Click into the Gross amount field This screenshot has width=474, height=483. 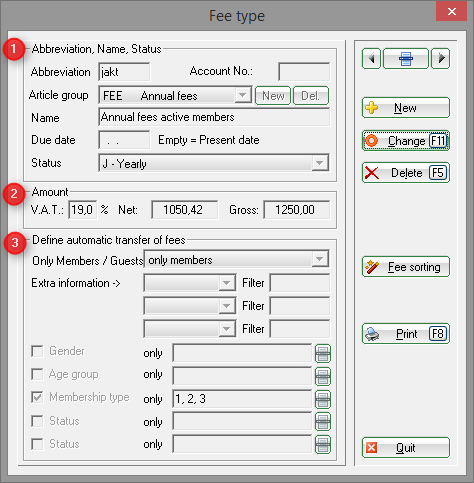point(297,210)
